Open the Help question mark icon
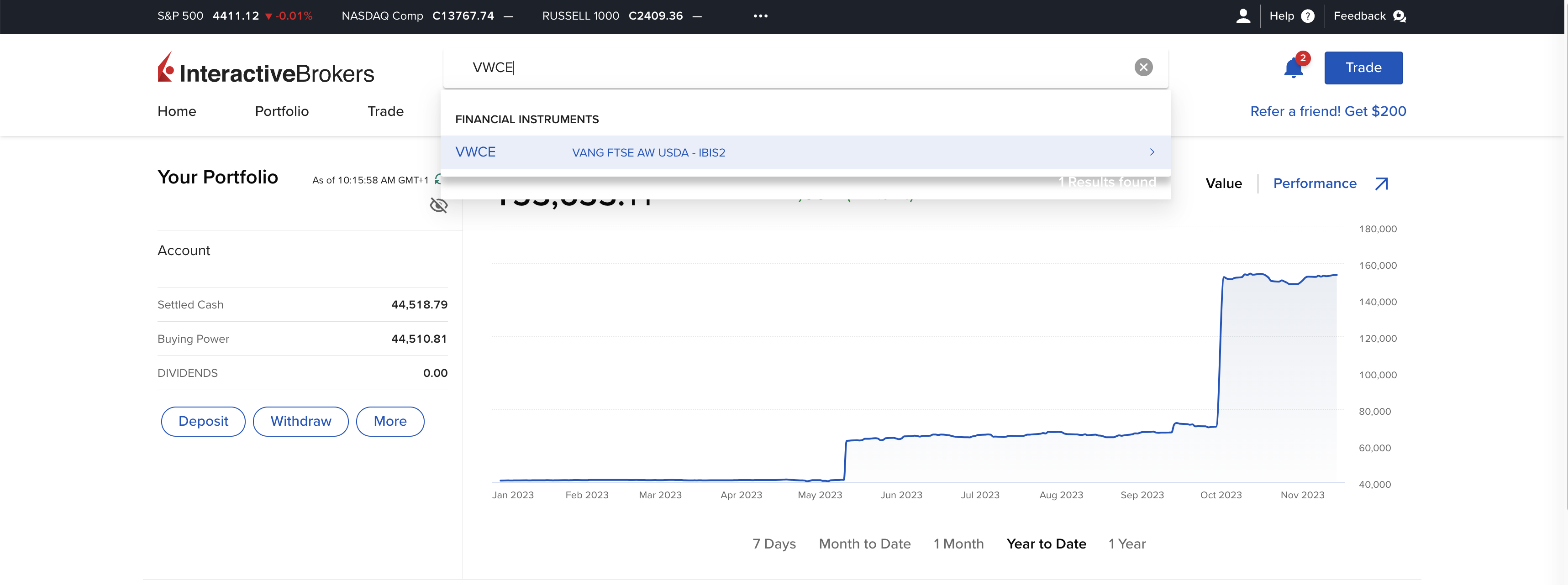 tap(1307, 16)
